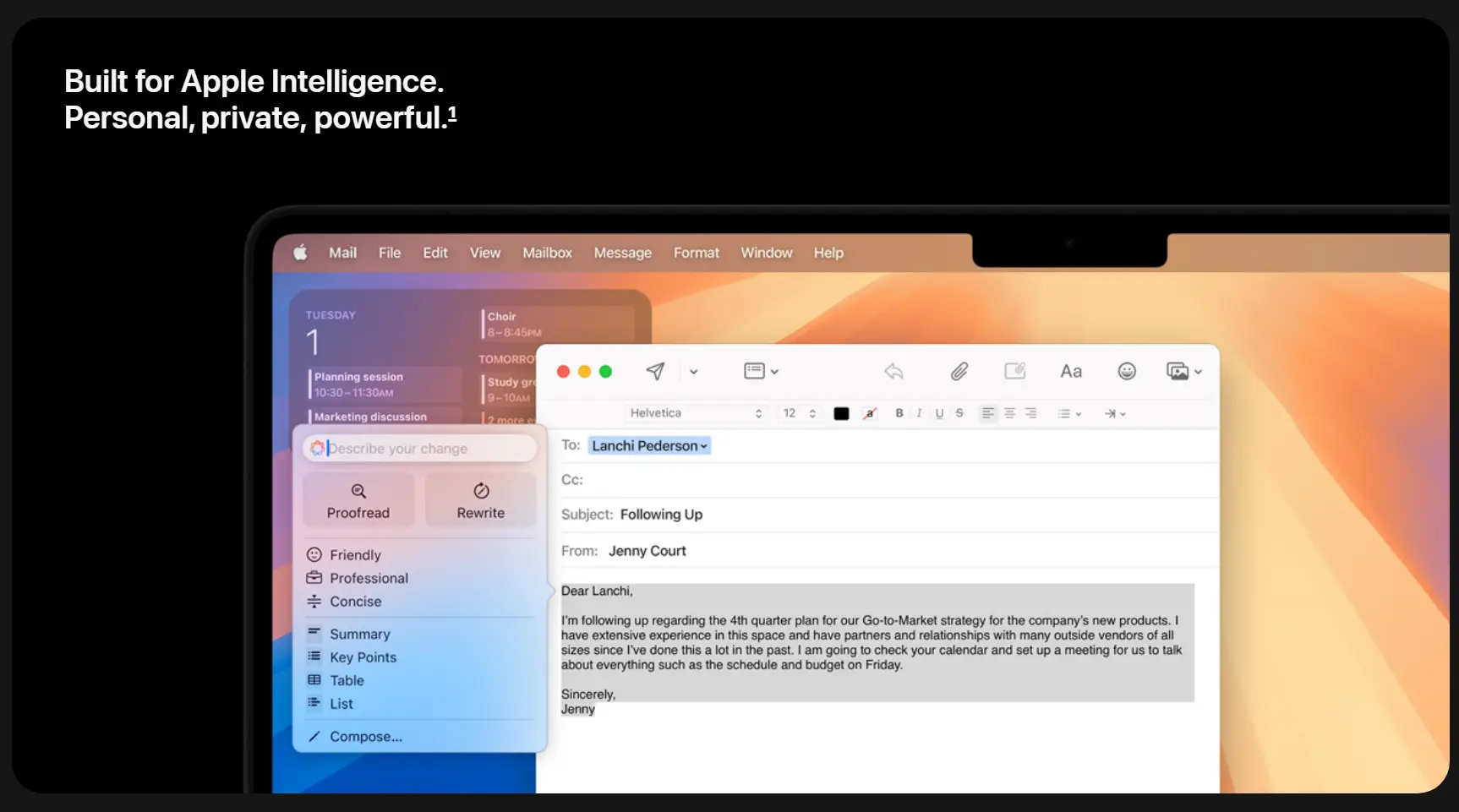Toggle underline formatting
The height and width of the screenshot is (812, 1459).
click(939, 413)
